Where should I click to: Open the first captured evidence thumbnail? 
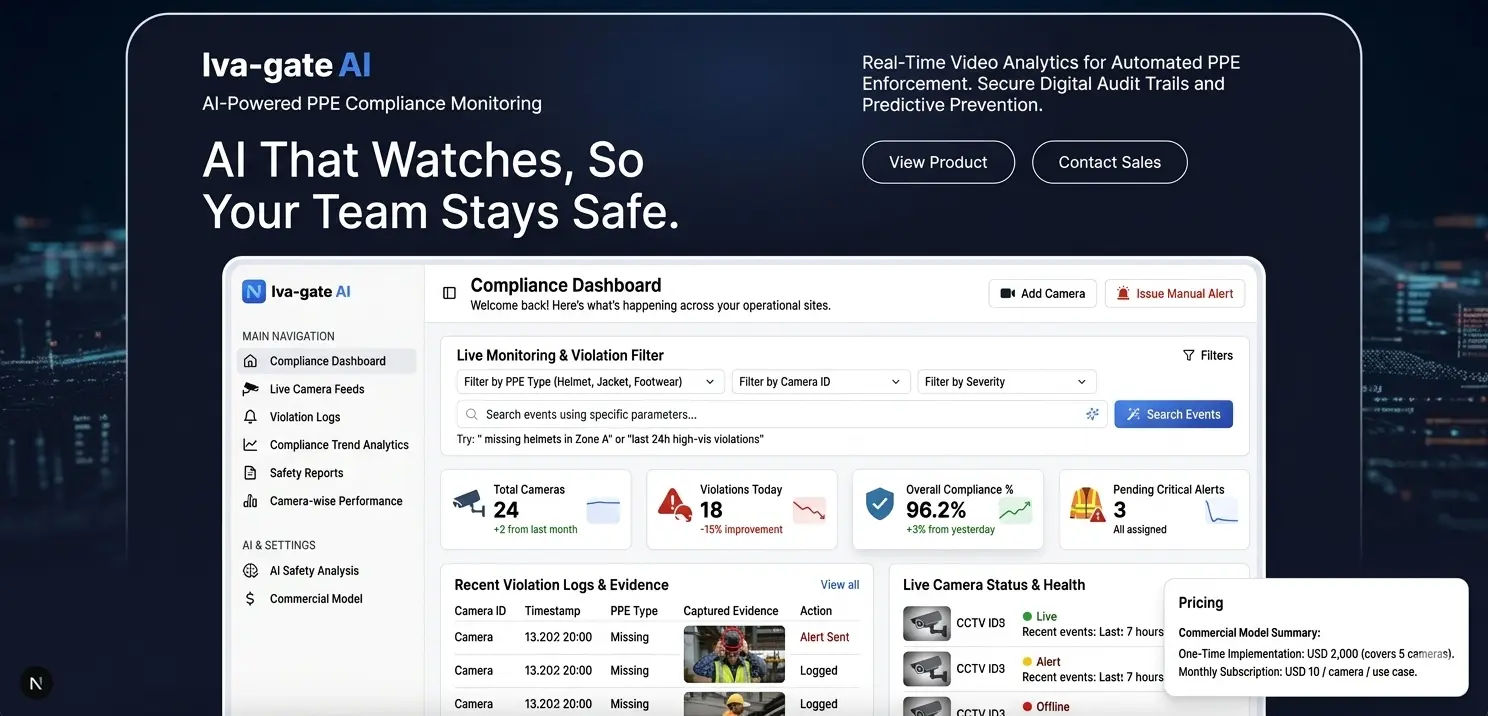tap(733, 654)
